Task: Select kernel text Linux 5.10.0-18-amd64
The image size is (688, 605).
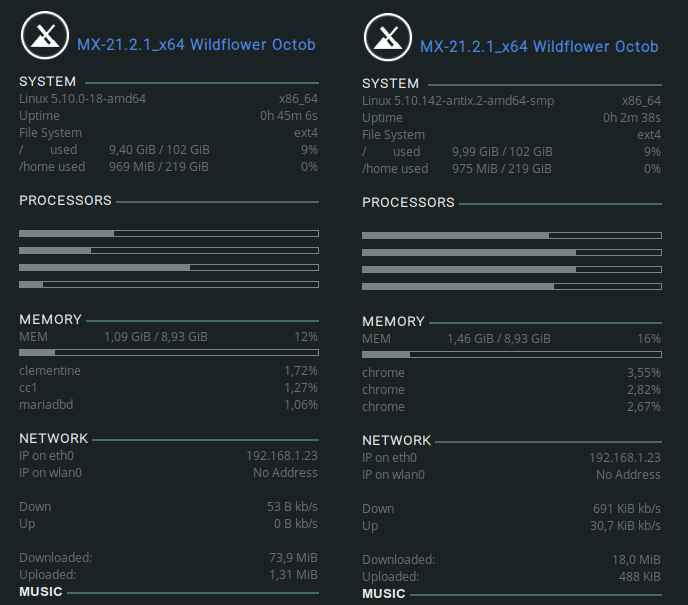Action: [82, 99]
